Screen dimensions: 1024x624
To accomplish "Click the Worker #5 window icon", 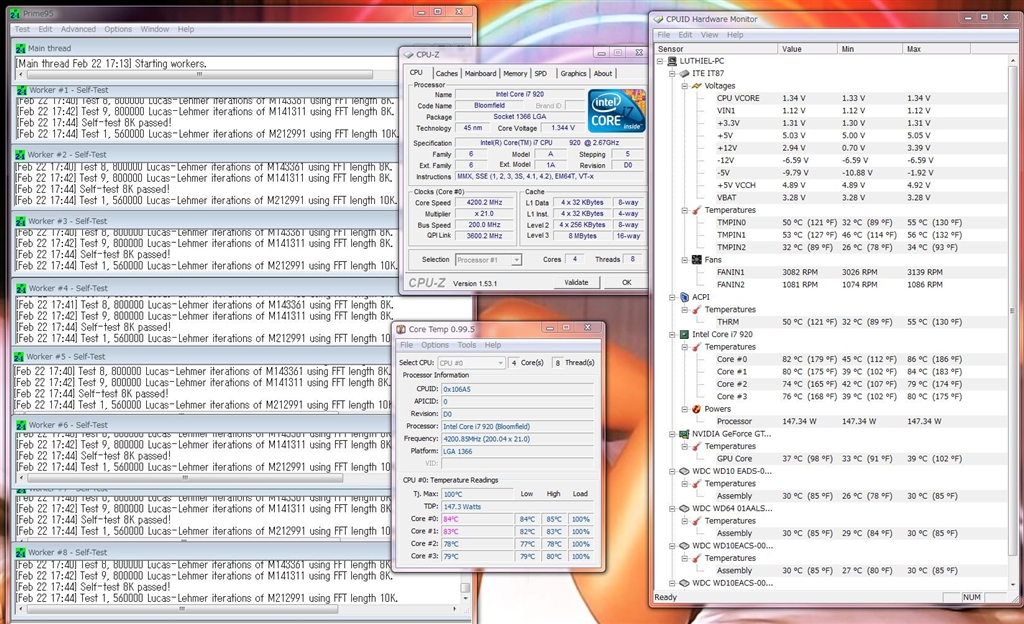I will pyautogui.click(x=19, y=357).
